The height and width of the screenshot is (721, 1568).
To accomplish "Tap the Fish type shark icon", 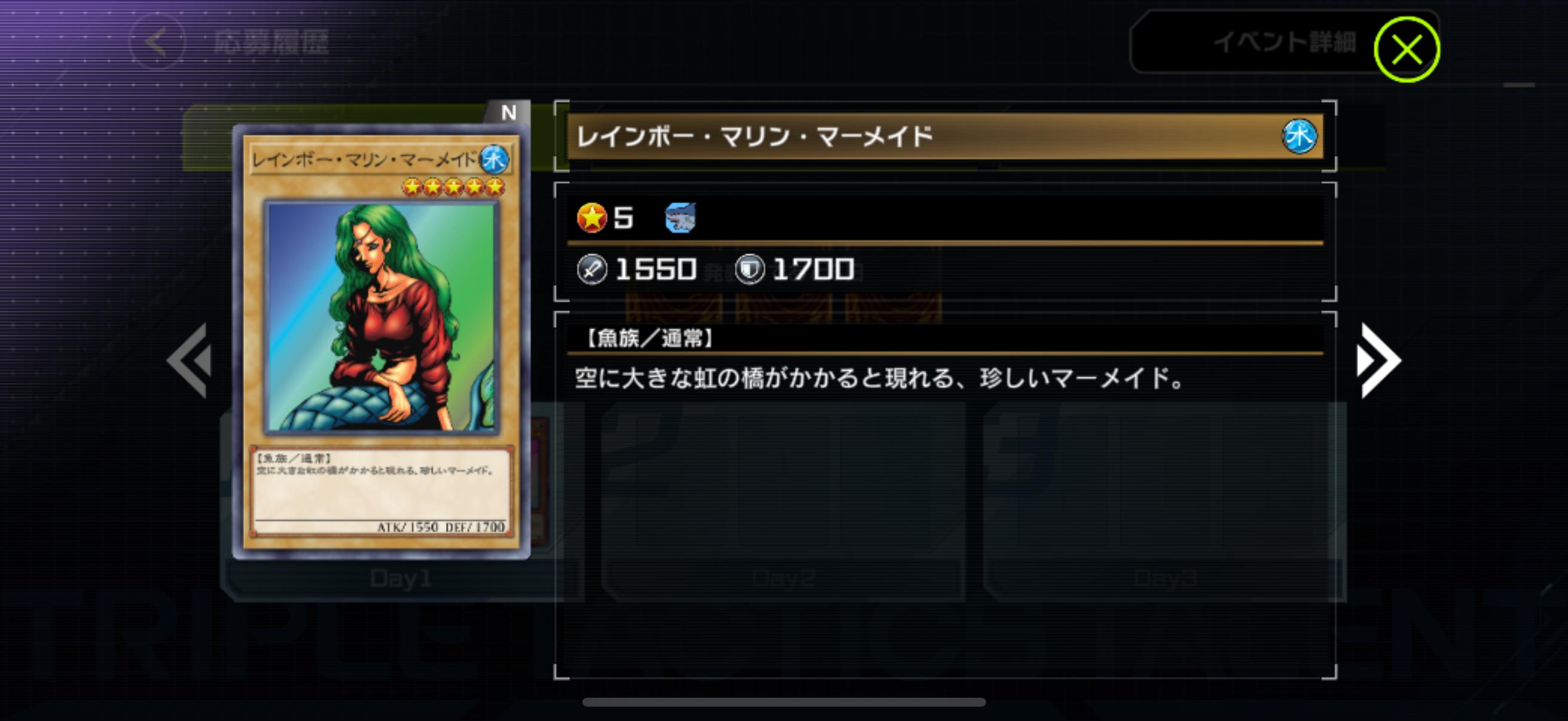I will pos(680,218).
